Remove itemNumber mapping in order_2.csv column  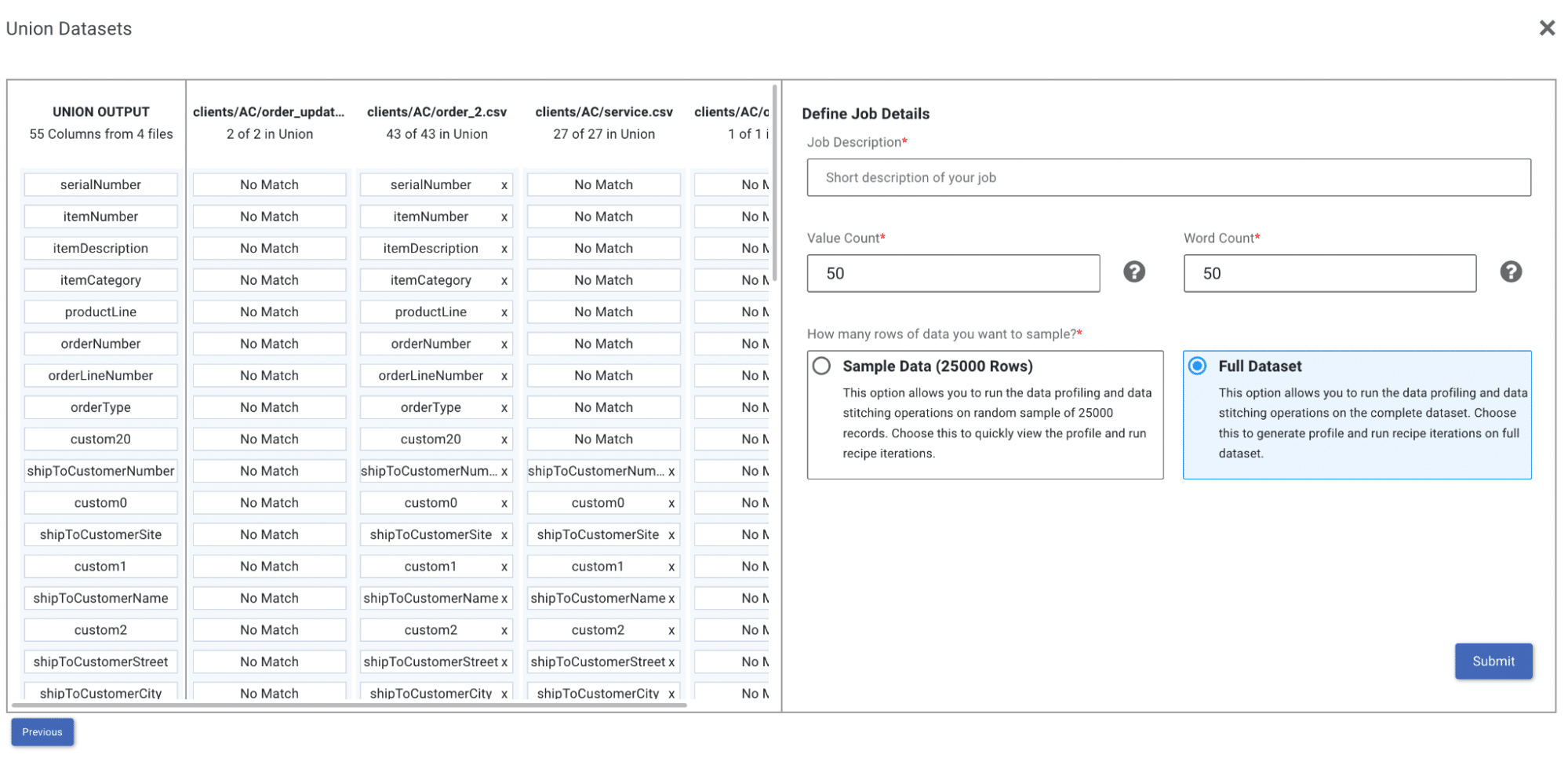[504, 217]
